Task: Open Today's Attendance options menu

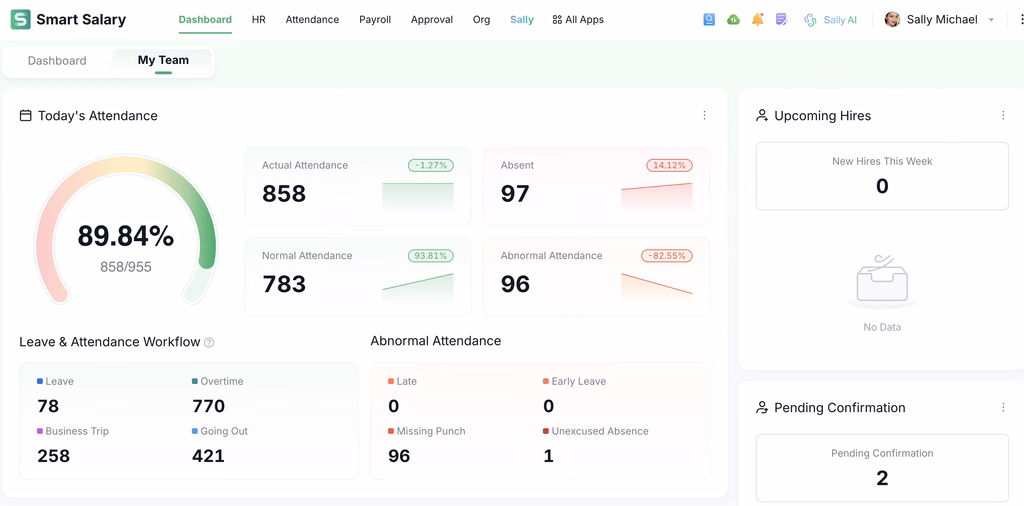Action: tap(704, 116)
